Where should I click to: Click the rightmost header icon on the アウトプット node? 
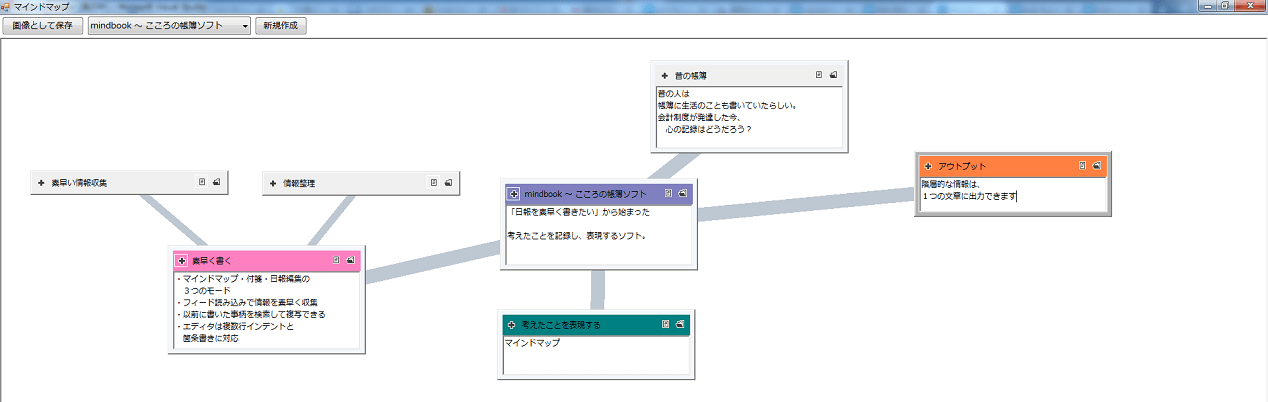point(1097,165)
